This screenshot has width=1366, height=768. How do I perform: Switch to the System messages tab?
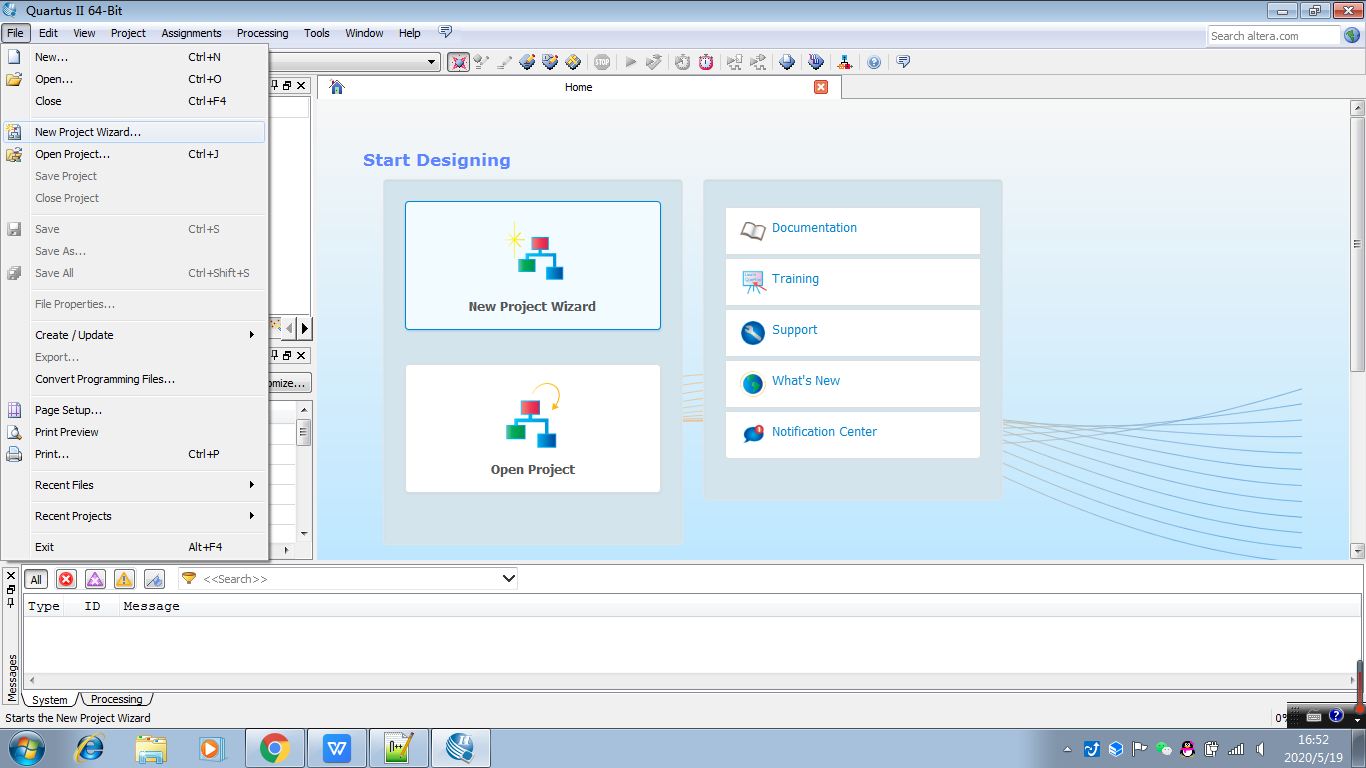click(x=50, y=699)
